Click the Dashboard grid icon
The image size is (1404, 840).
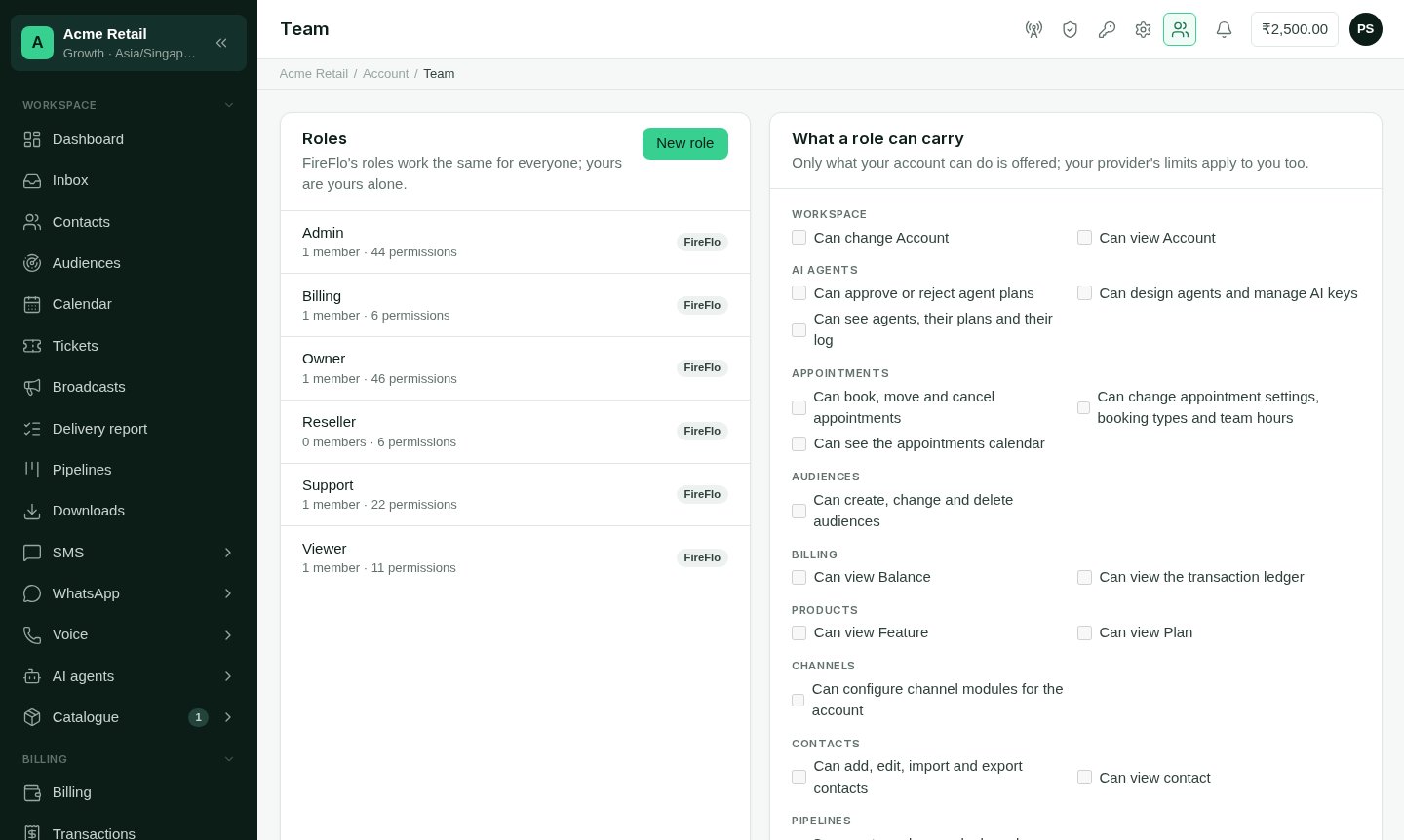pyautogui.click(x=32, y=139)
